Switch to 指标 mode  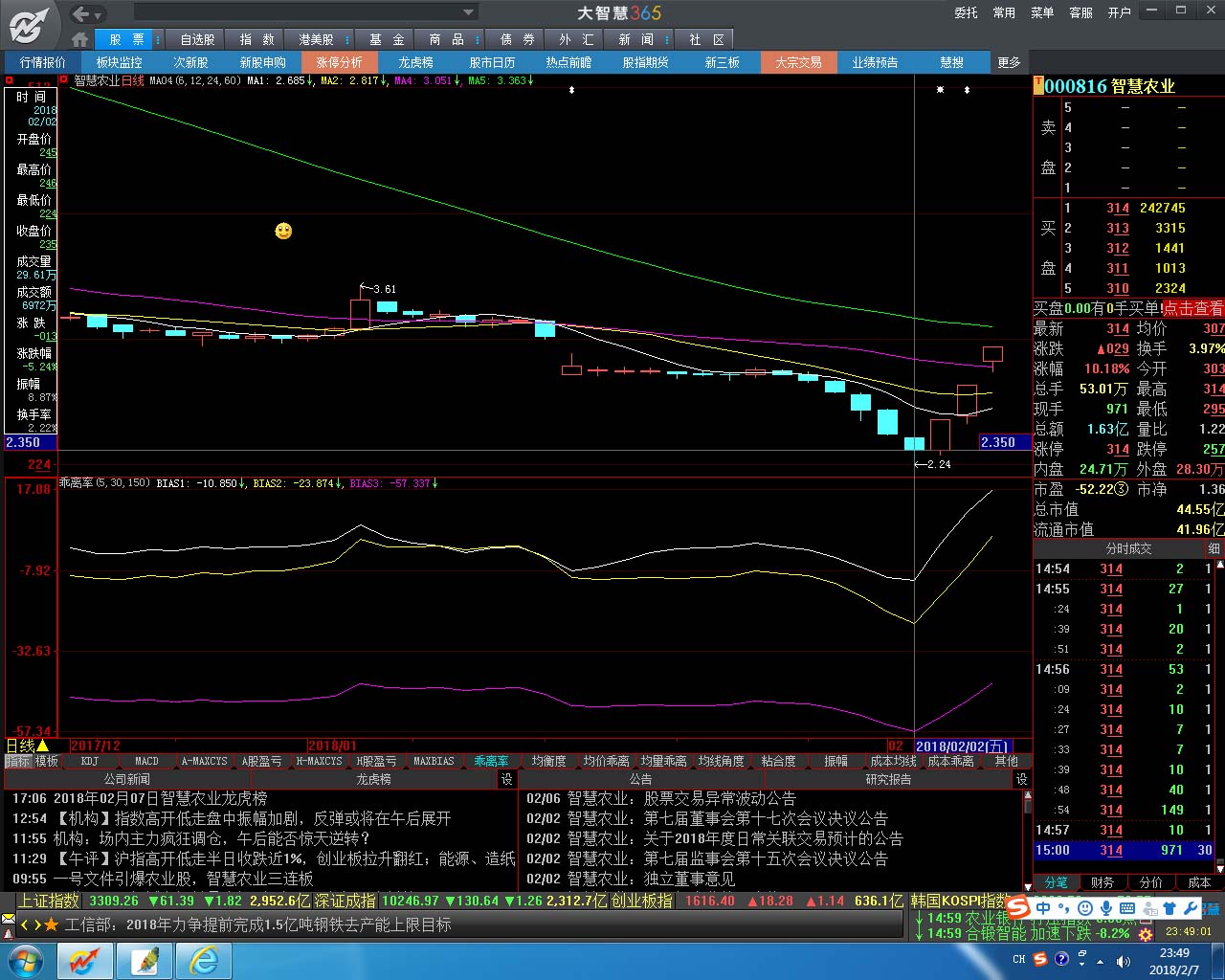click(x=18, y=761)
